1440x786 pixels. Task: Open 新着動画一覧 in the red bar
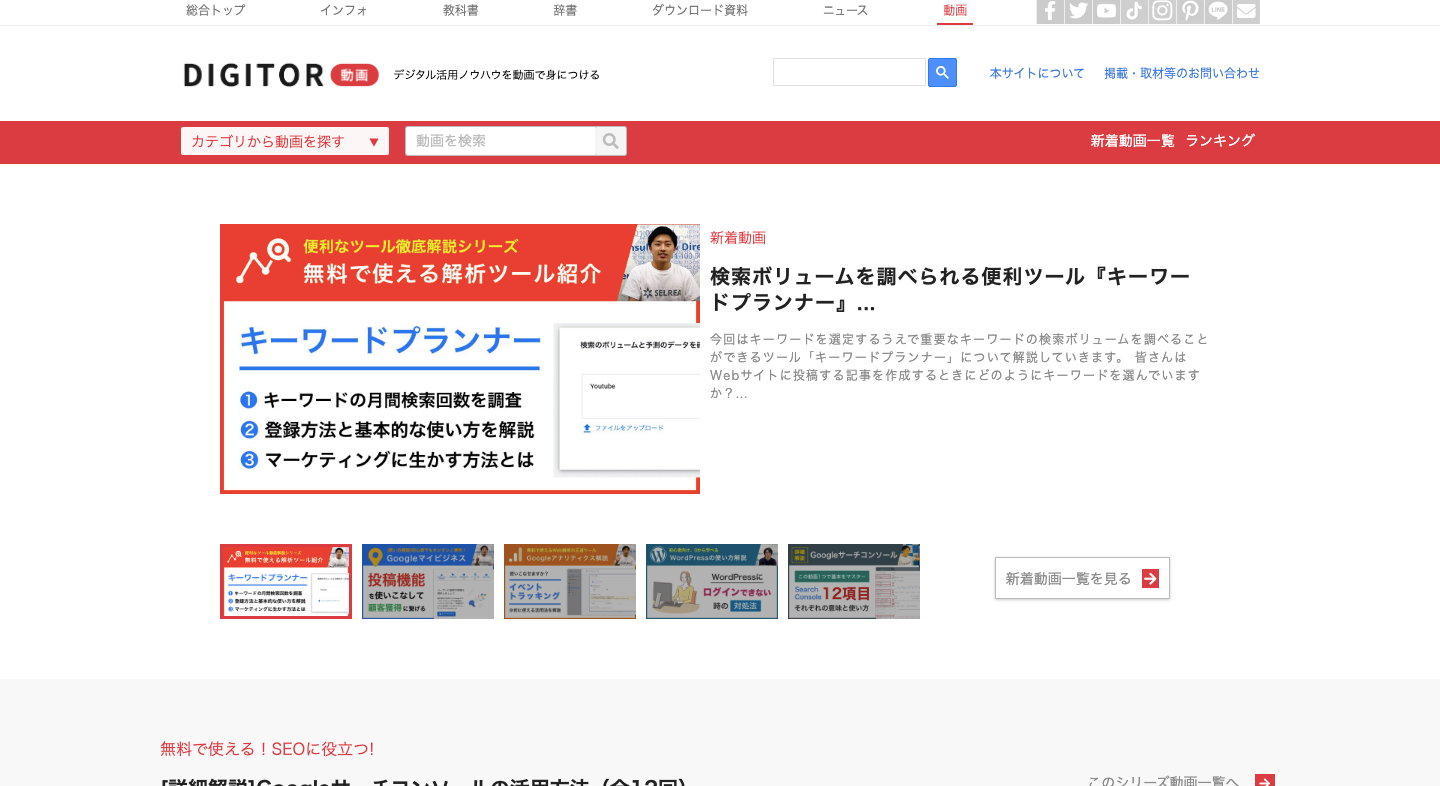[1132, 141]
